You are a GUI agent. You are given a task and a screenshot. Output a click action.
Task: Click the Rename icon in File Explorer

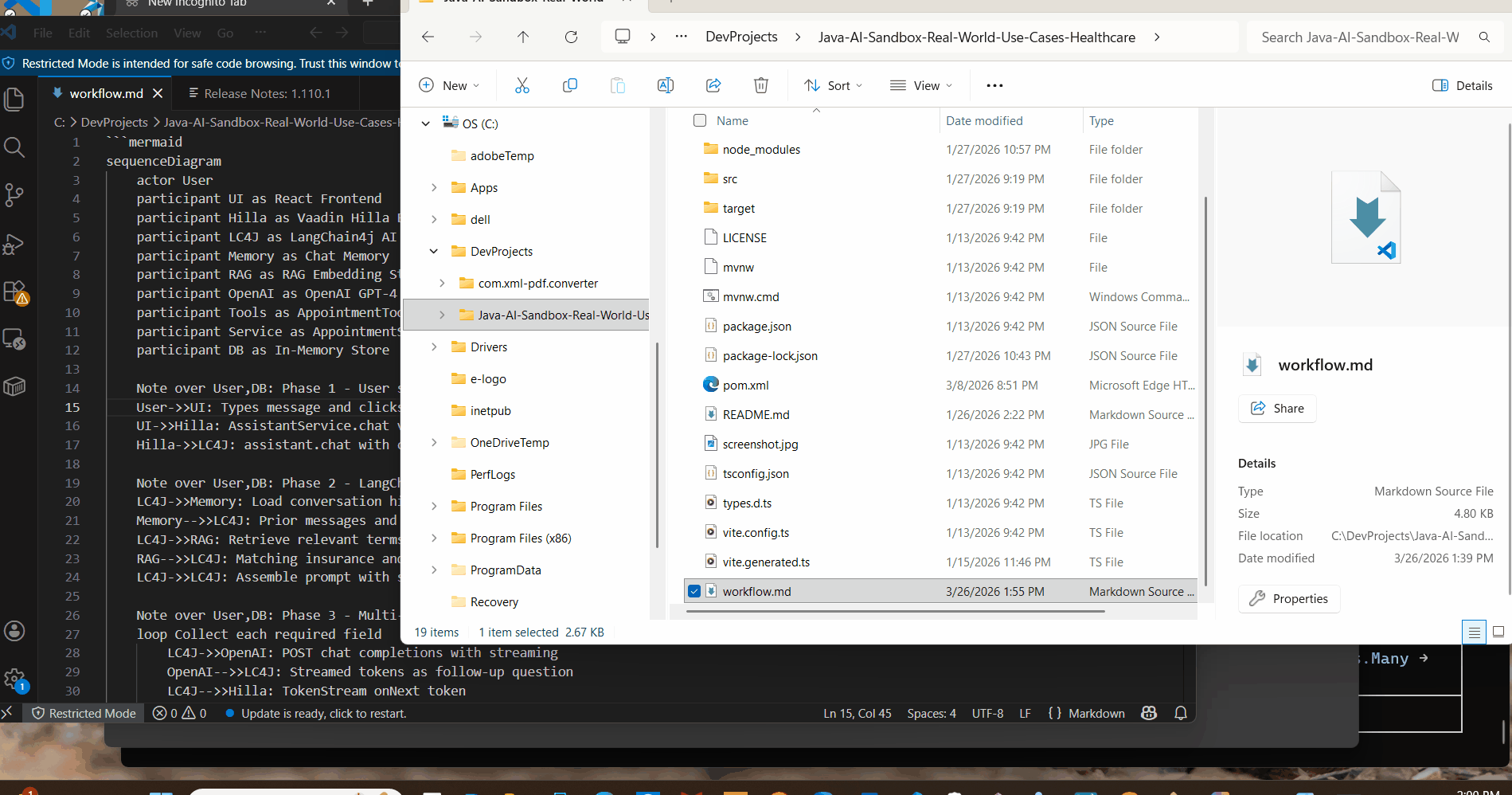(666, 85)
